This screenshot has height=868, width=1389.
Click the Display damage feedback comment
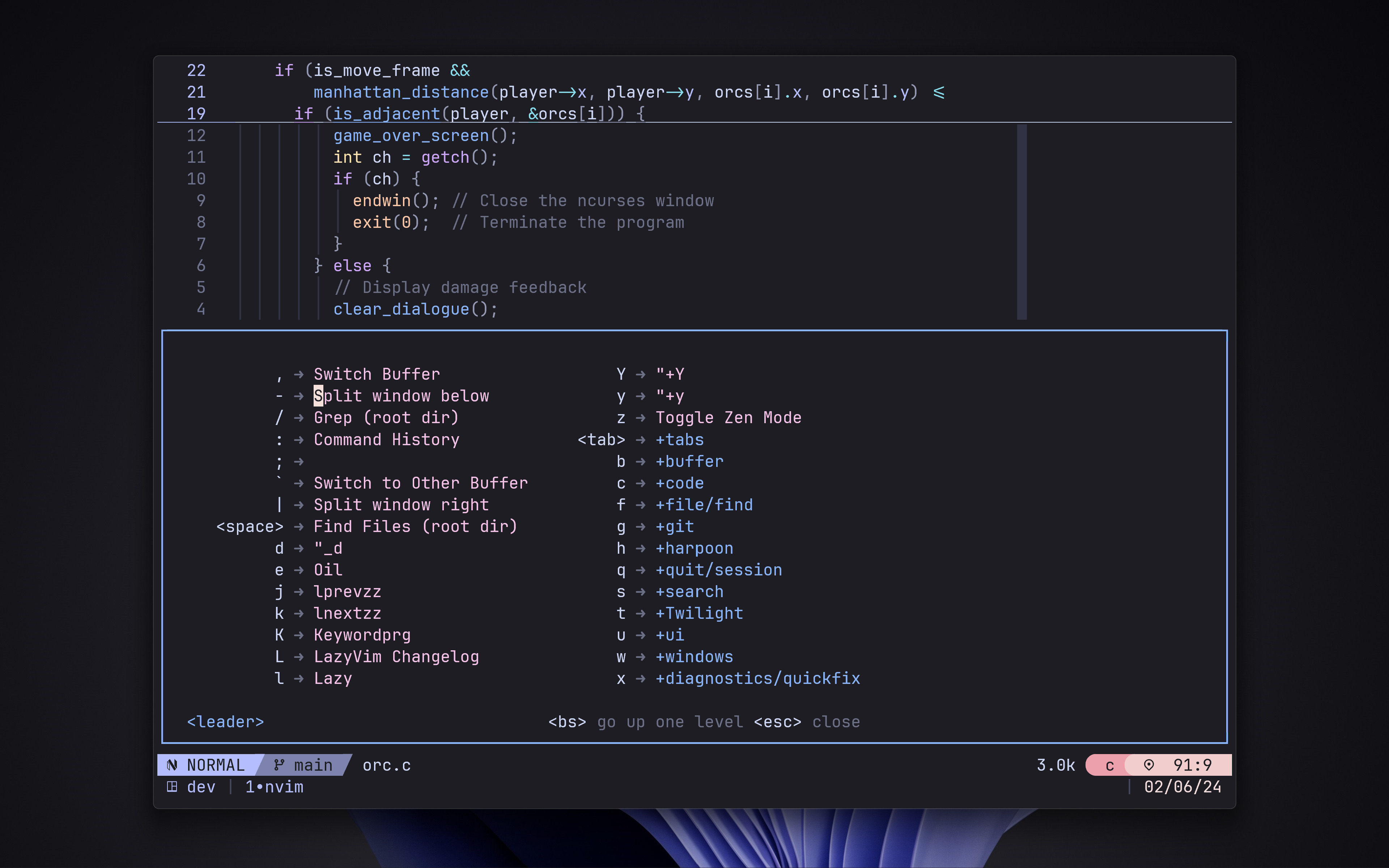pyautogui.click(x=460, y=288)
